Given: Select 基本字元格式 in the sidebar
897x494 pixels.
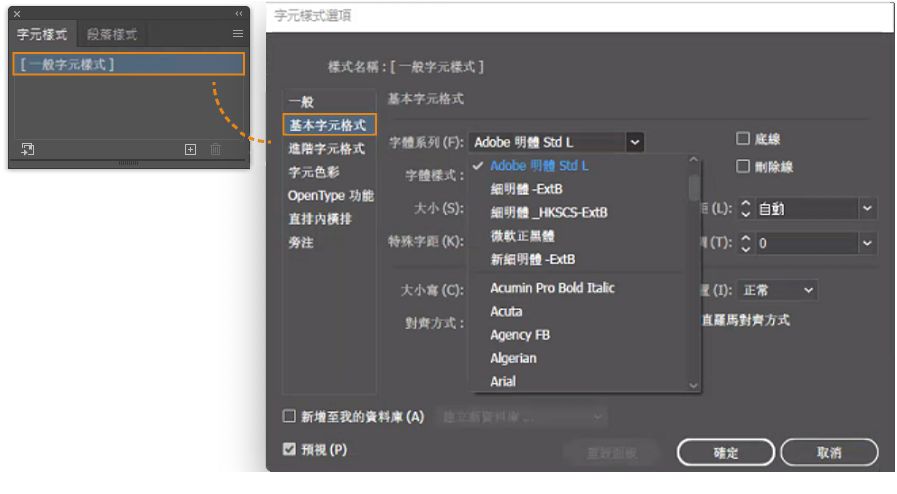Looking at the screenshot, I should click(329, 125).
